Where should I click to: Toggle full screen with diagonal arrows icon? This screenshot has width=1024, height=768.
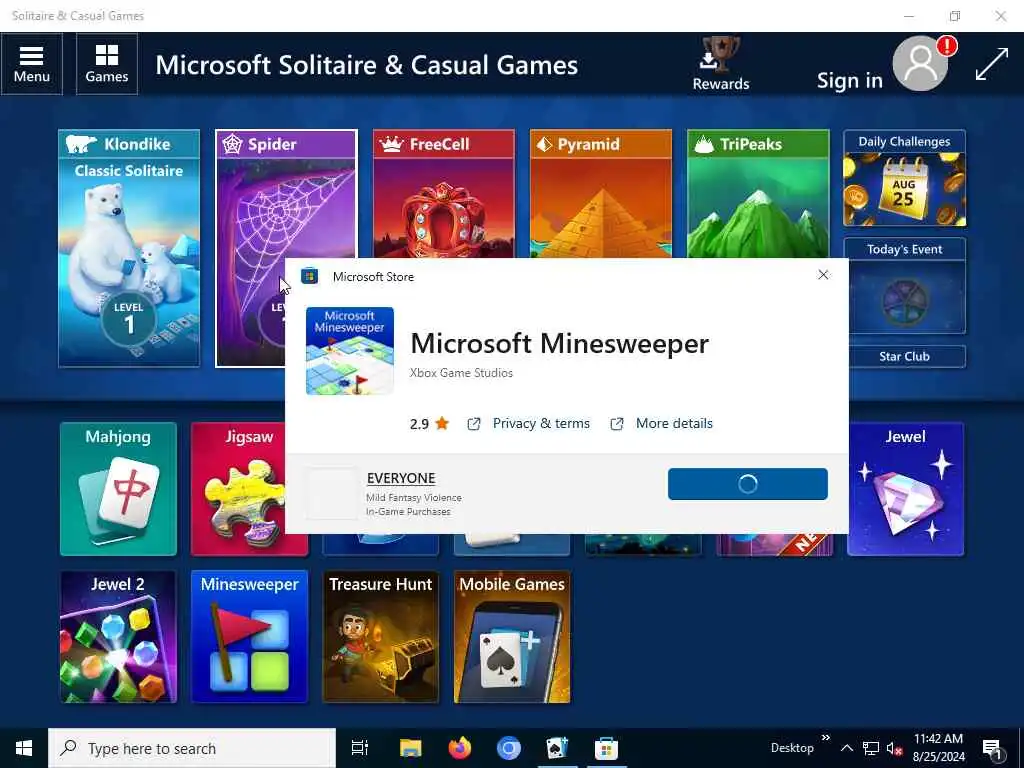(x=991, y=64)
